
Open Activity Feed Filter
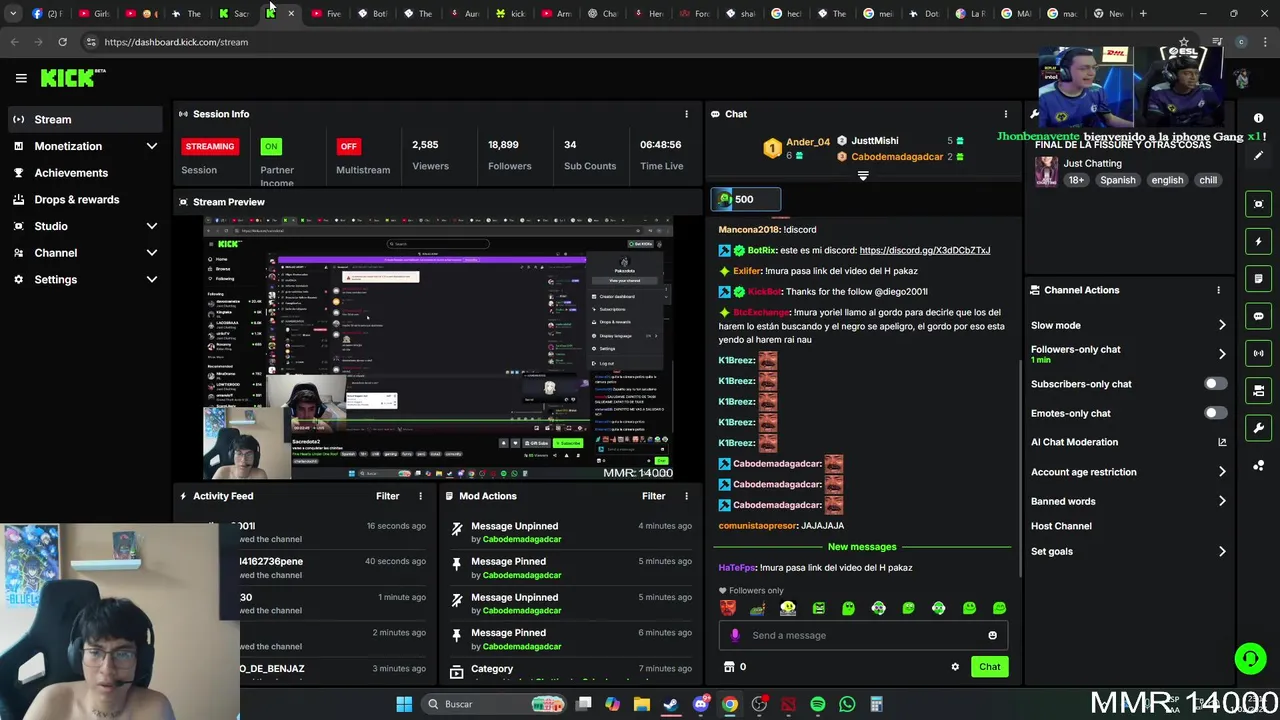tap(387, 496)
